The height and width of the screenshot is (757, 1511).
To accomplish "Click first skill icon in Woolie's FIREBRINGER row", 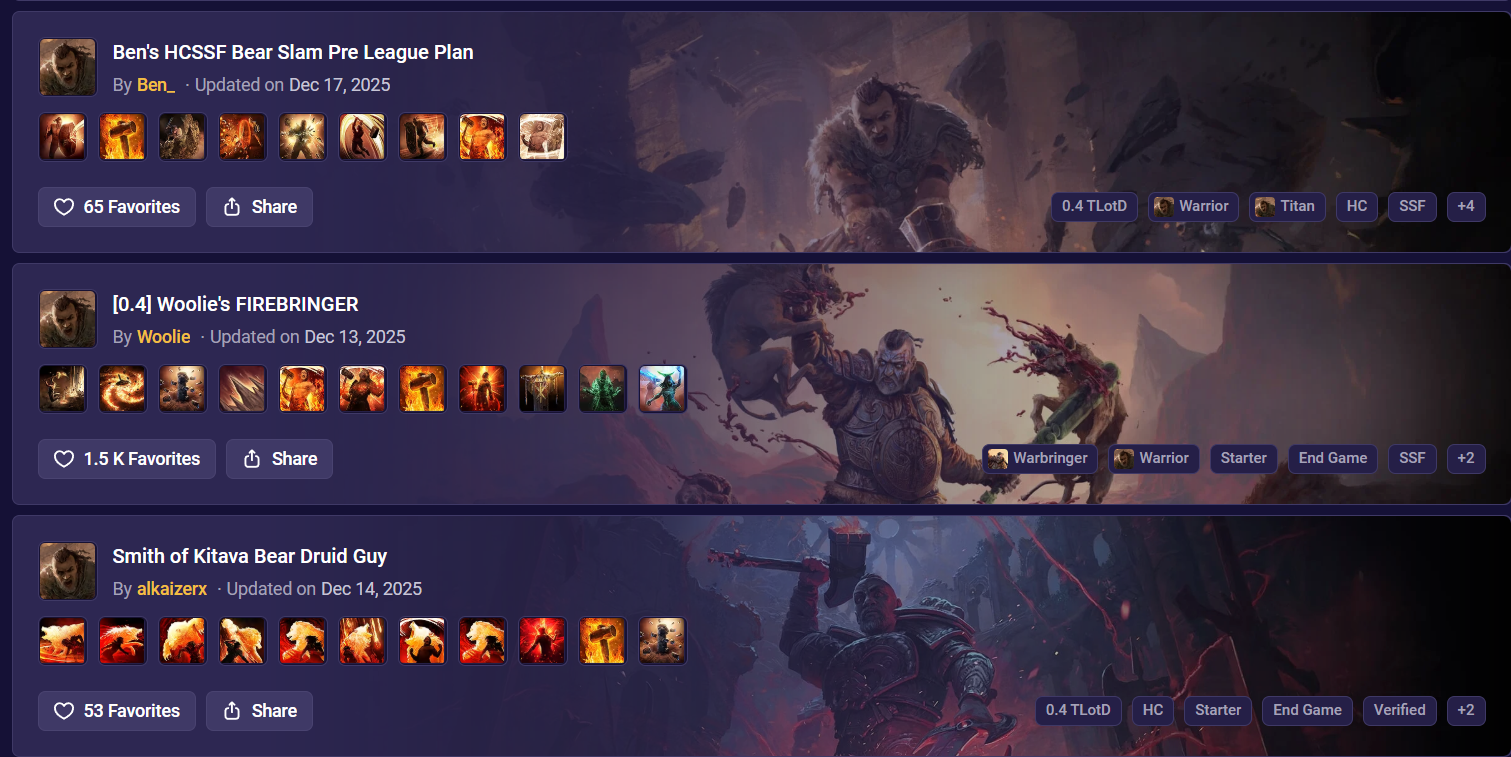I will [63, 389].
